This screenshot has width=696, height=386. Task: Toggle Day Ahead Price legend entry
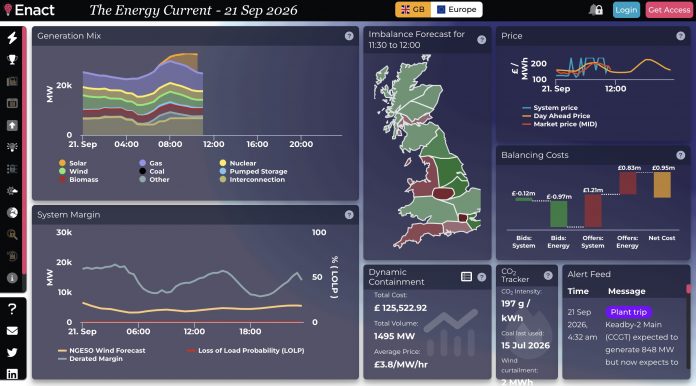click(556, 116)
